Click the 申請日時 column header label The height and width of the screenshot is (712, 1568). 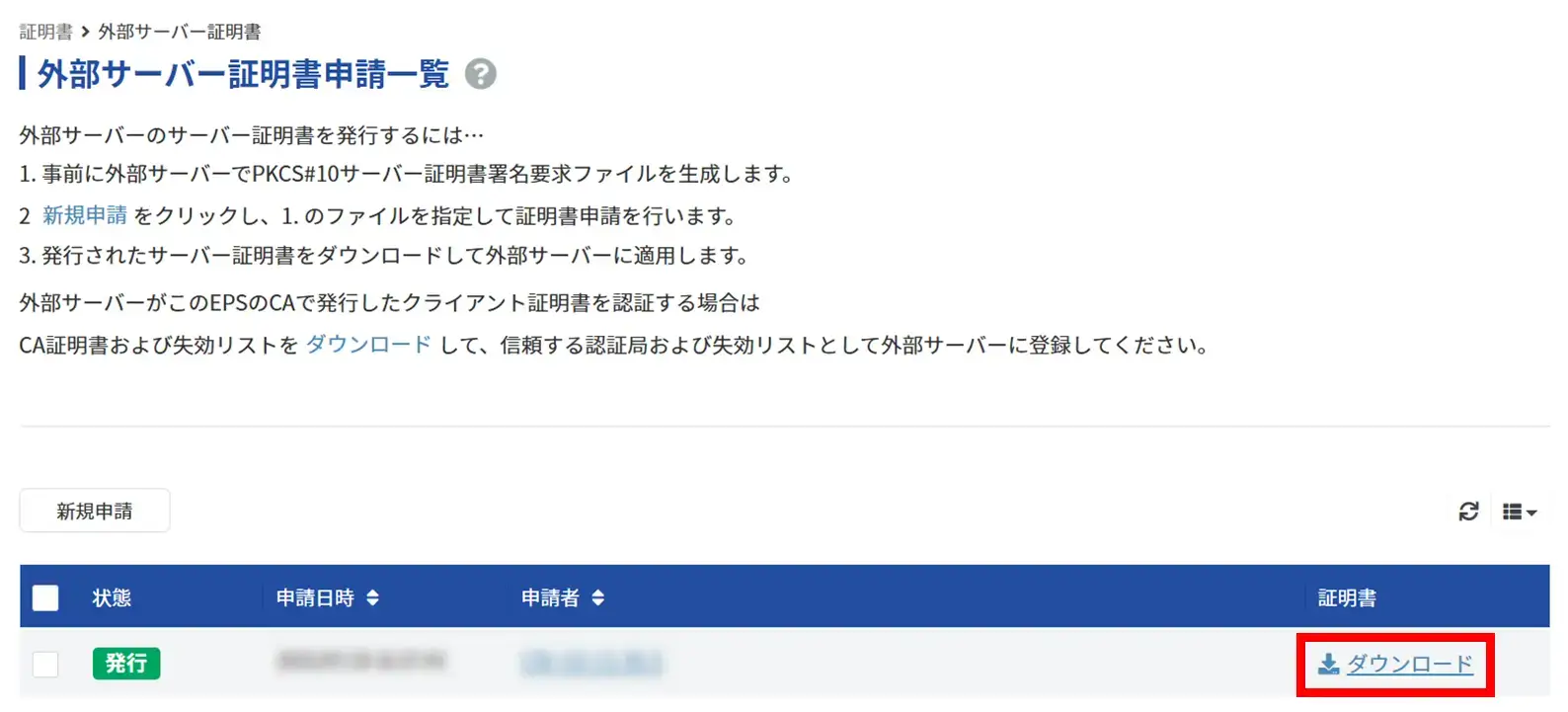pos(315,597)
